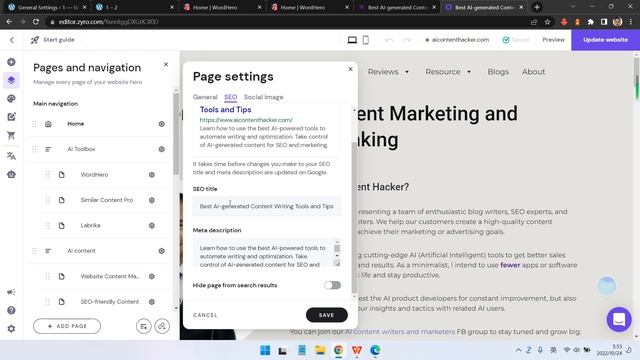Open the help question mark icon

11,310
